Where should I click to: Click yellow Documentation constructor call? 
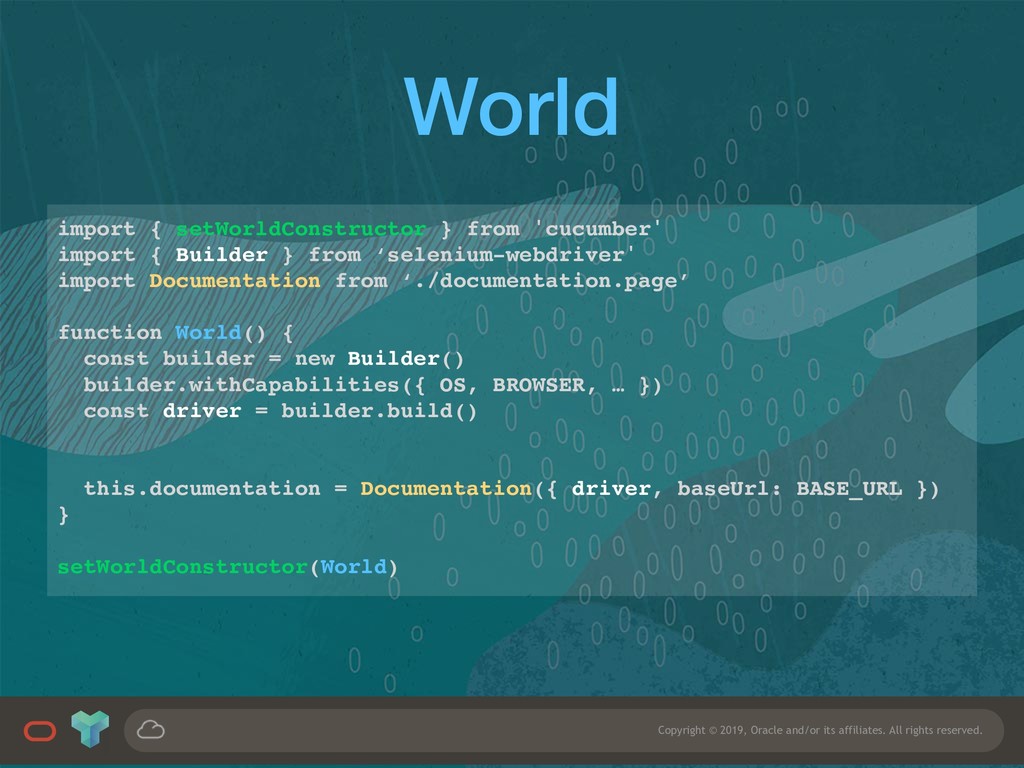(446, 488)
